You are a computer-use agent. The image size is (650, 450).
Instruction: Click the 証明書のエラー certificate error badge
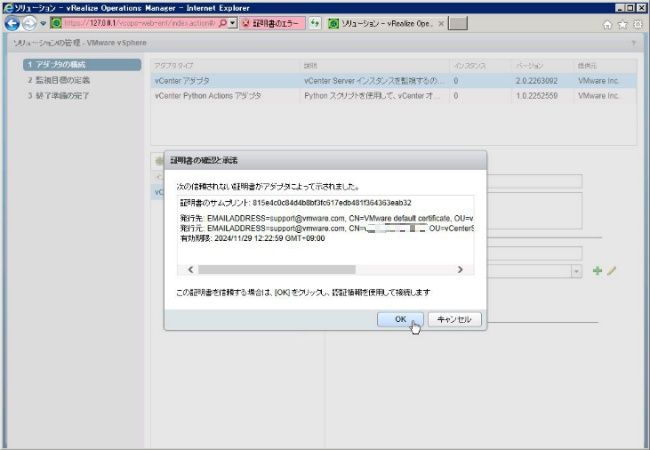click(x=272, y=24)
